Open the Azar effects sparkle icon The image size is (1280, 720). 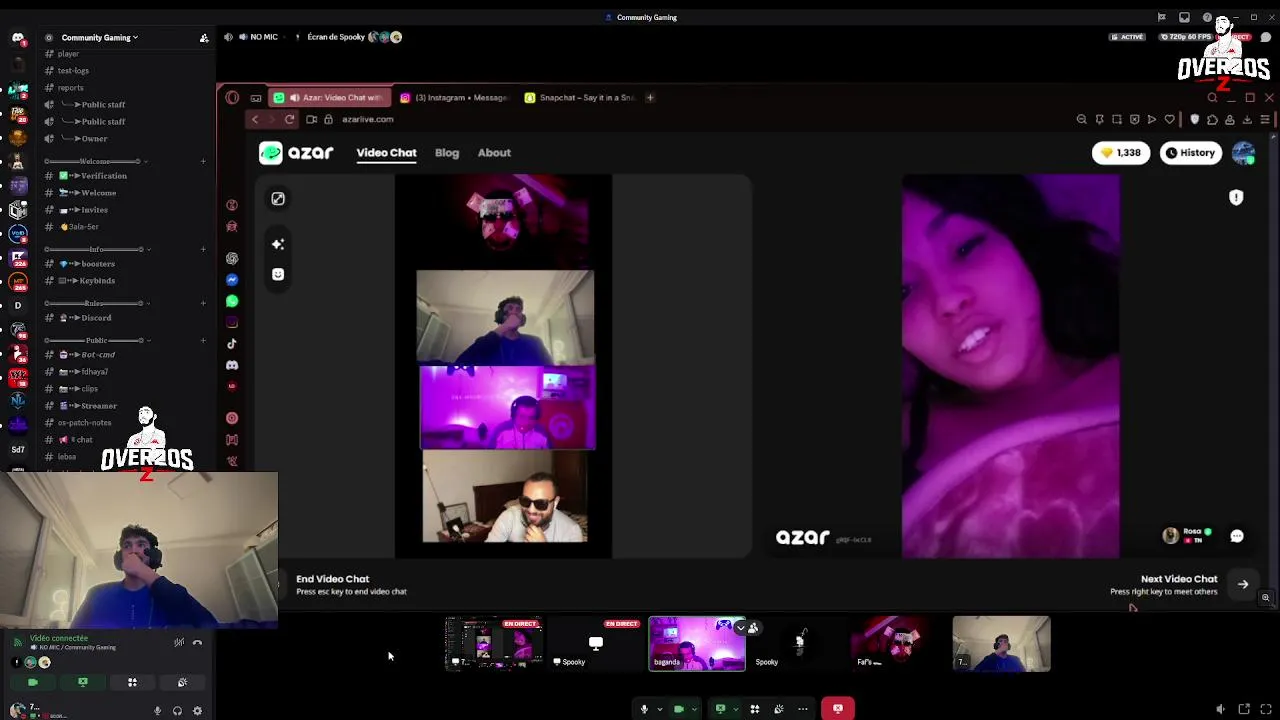pos(278,244)
